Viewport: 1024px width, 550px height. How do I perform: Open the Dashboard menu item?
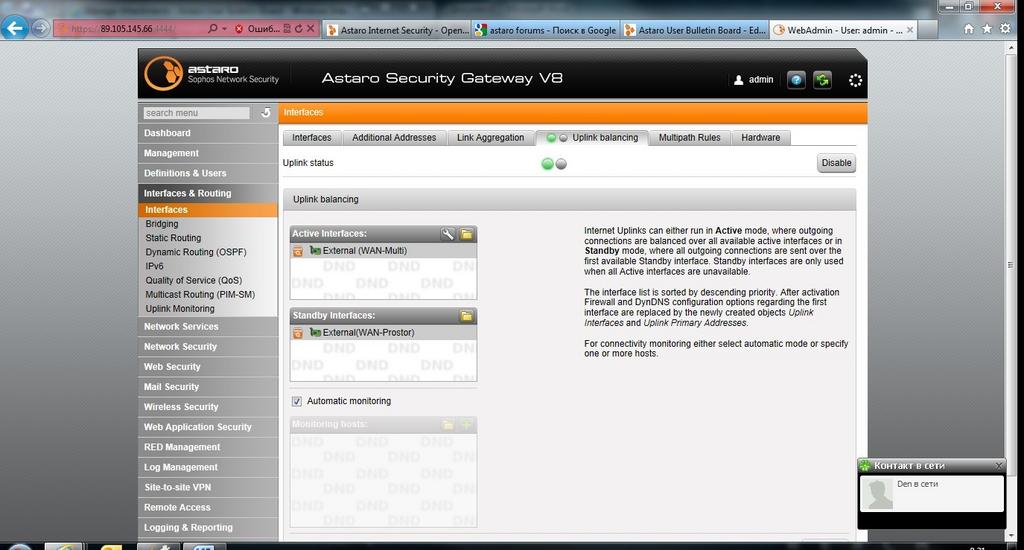(x=208, y=133)
